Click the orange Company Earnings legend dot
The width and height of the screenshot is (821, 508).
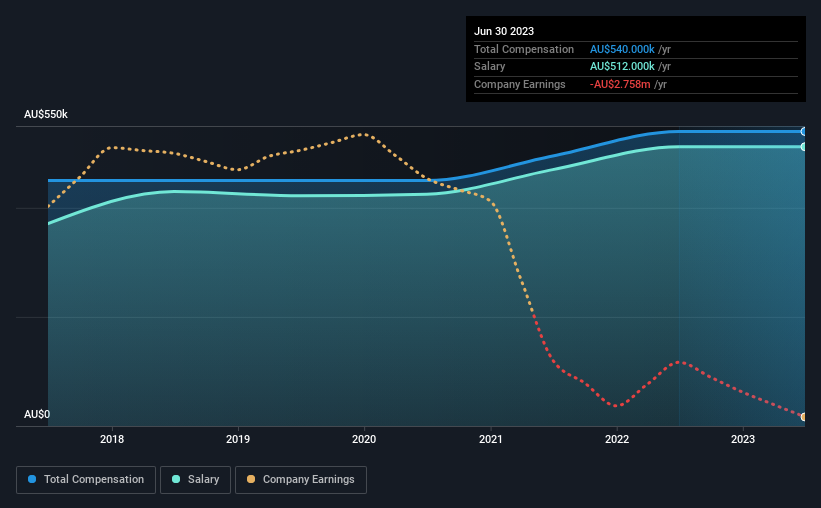[251, 479]
